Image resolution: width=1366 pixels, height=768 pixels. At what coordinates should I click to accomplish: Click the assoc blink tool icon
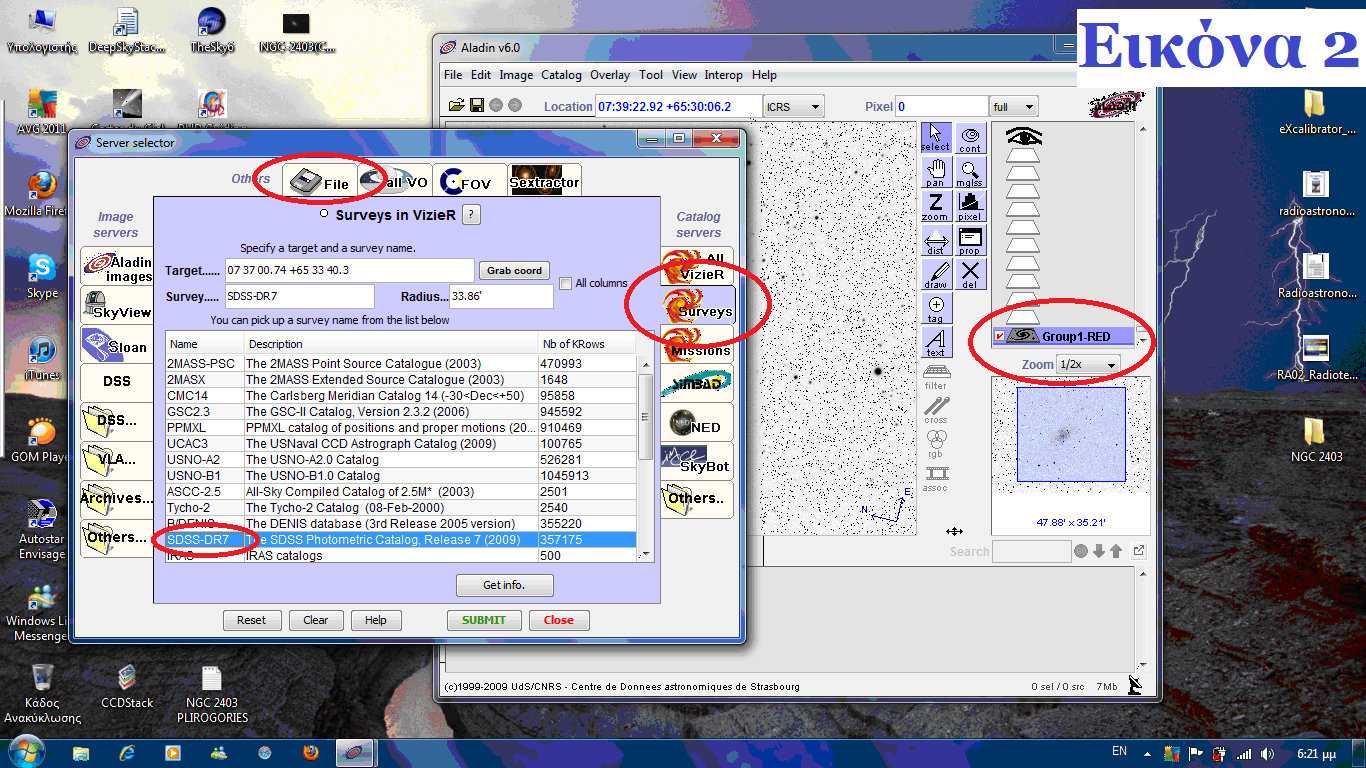pyautogui.click(x=935, y=478)
